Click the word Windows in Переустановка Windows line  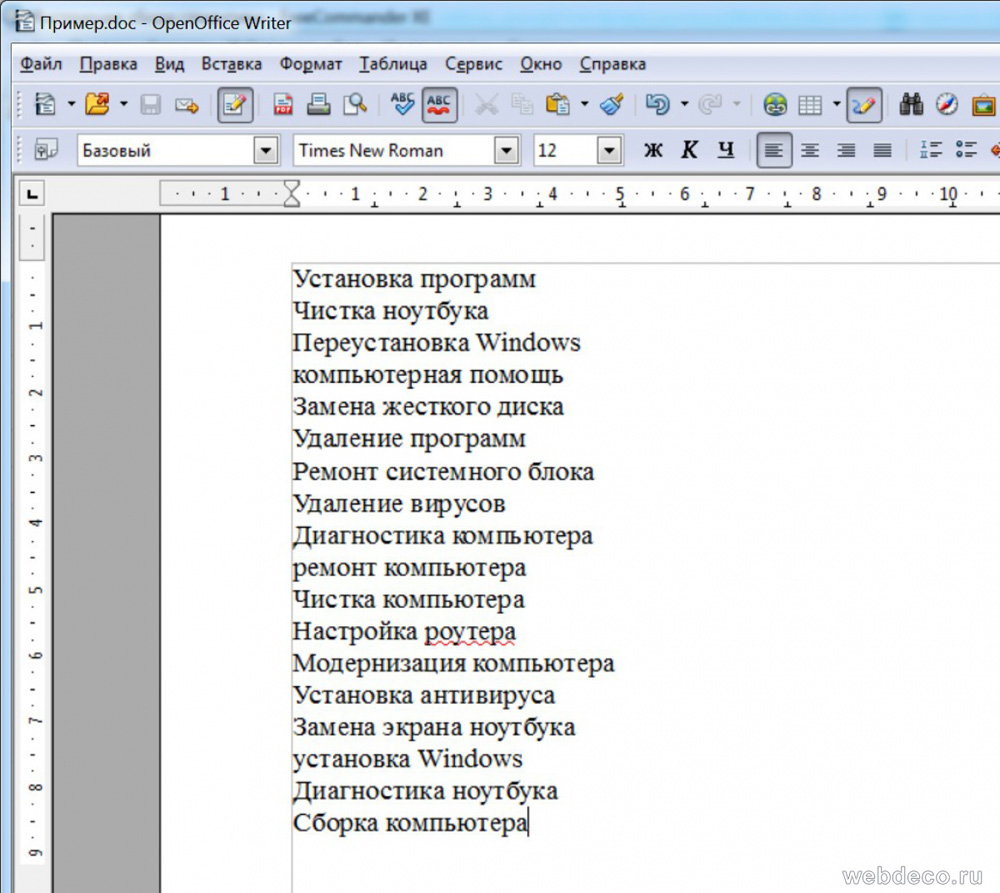(527, 343)
